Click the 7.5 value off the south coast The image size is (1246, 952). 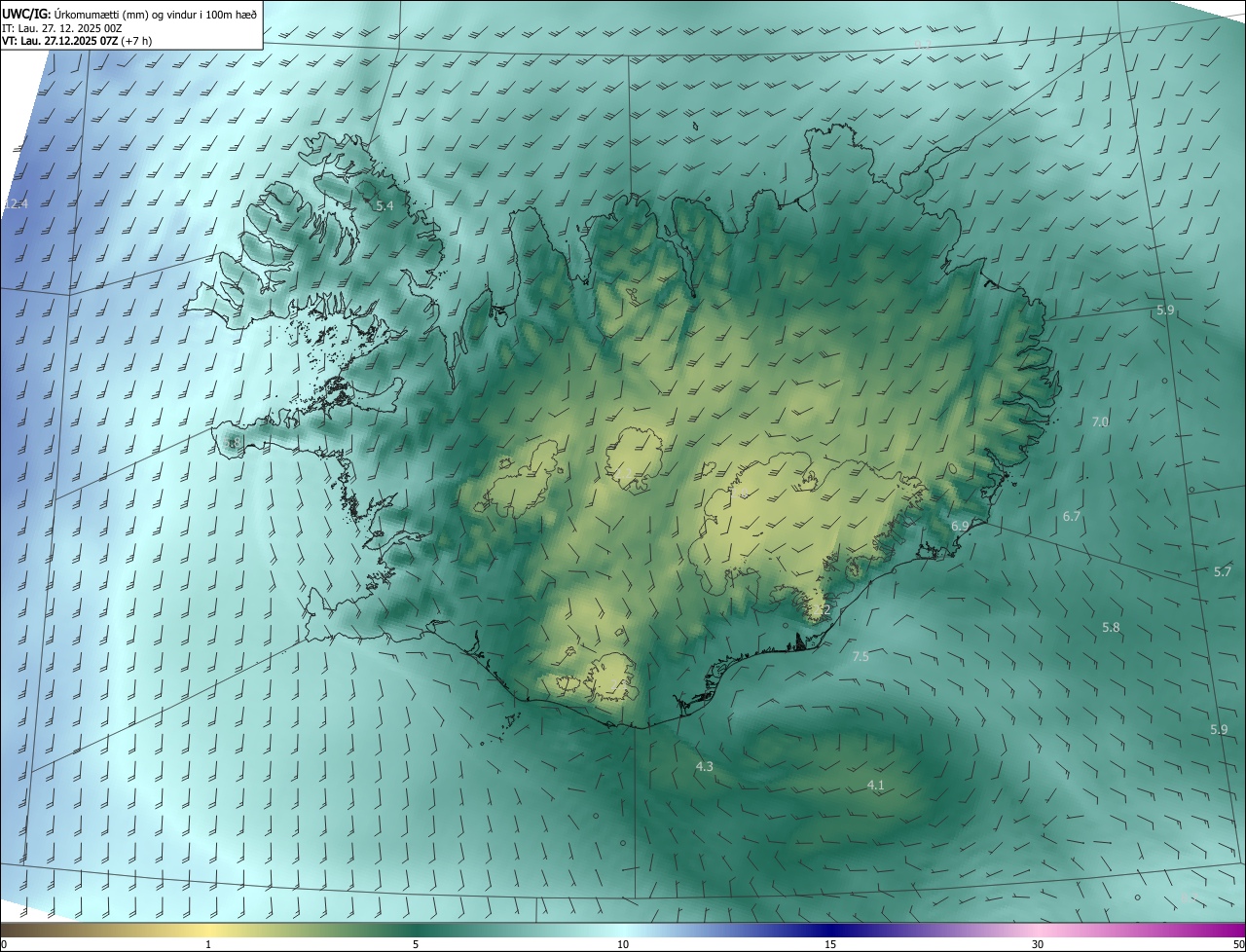click(861, 657)
